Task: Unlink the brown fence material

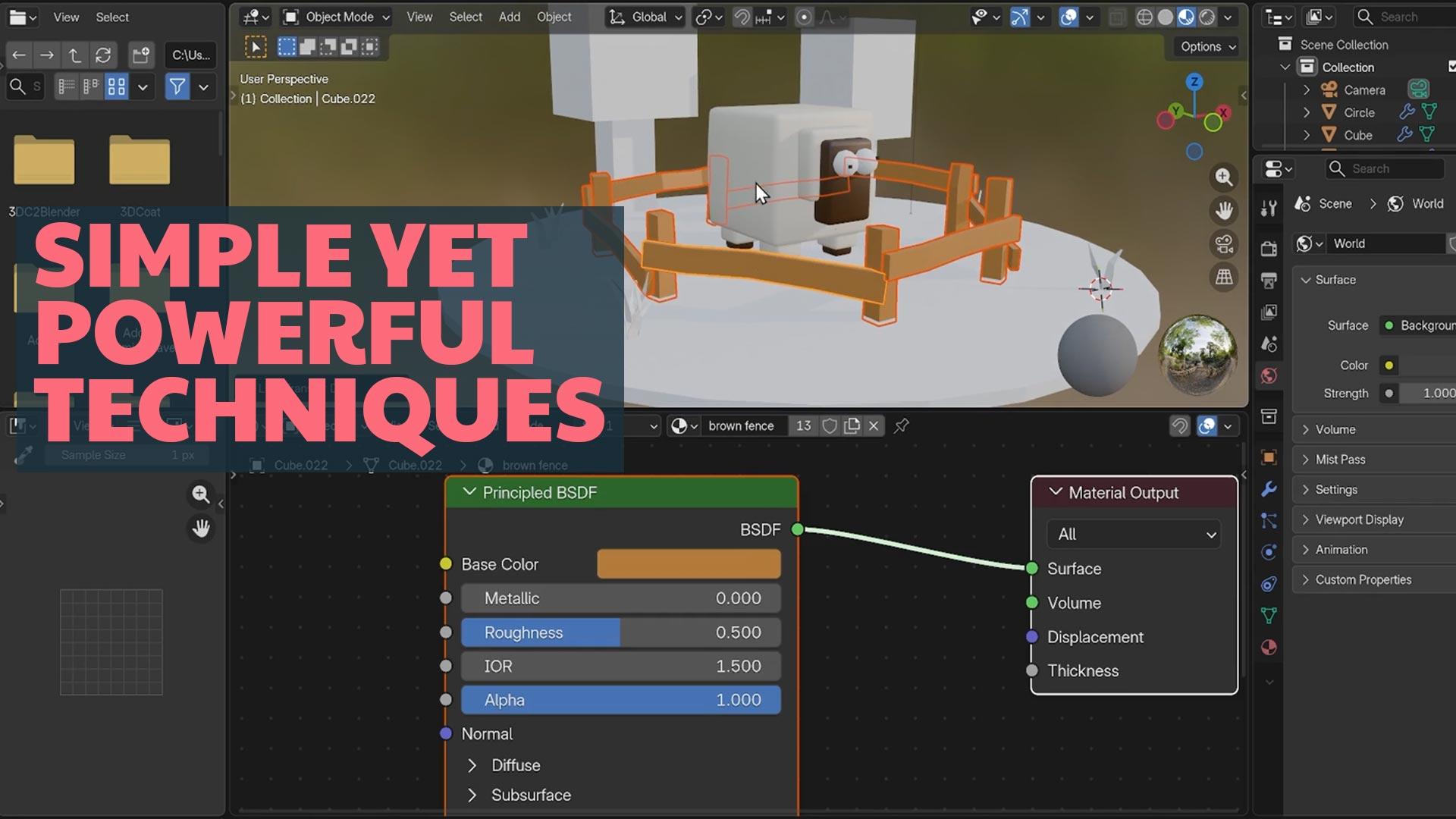Action: [874, 426]
